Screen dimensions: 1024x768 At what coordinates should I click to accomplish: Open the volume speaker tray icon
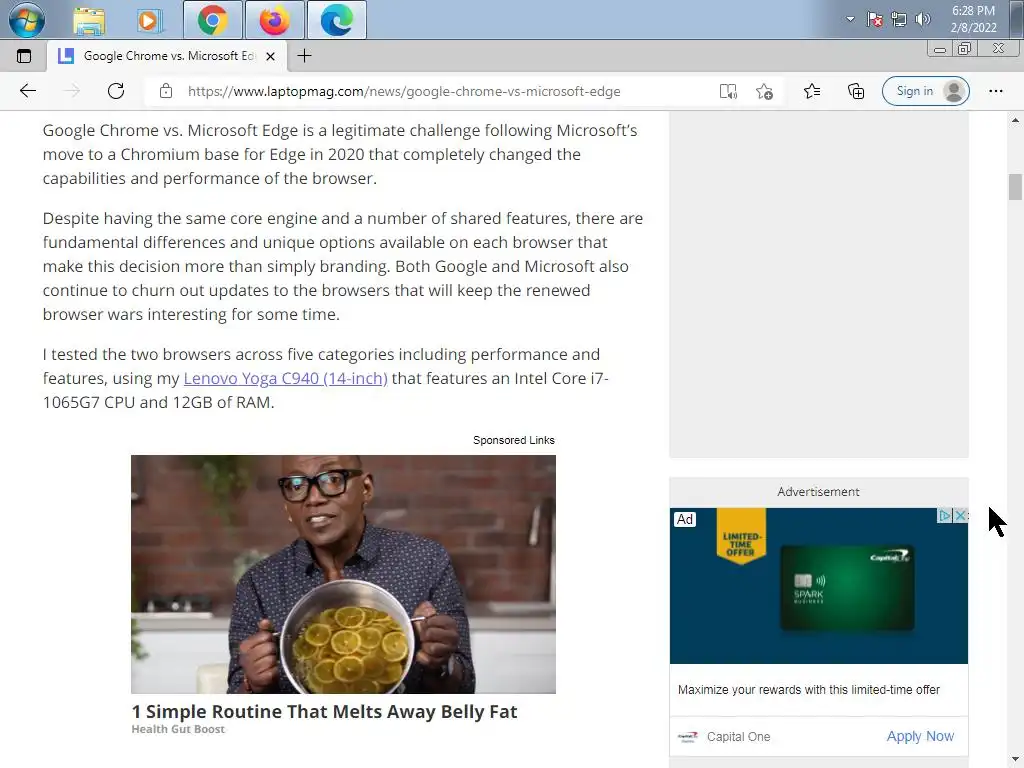(923, 20)
